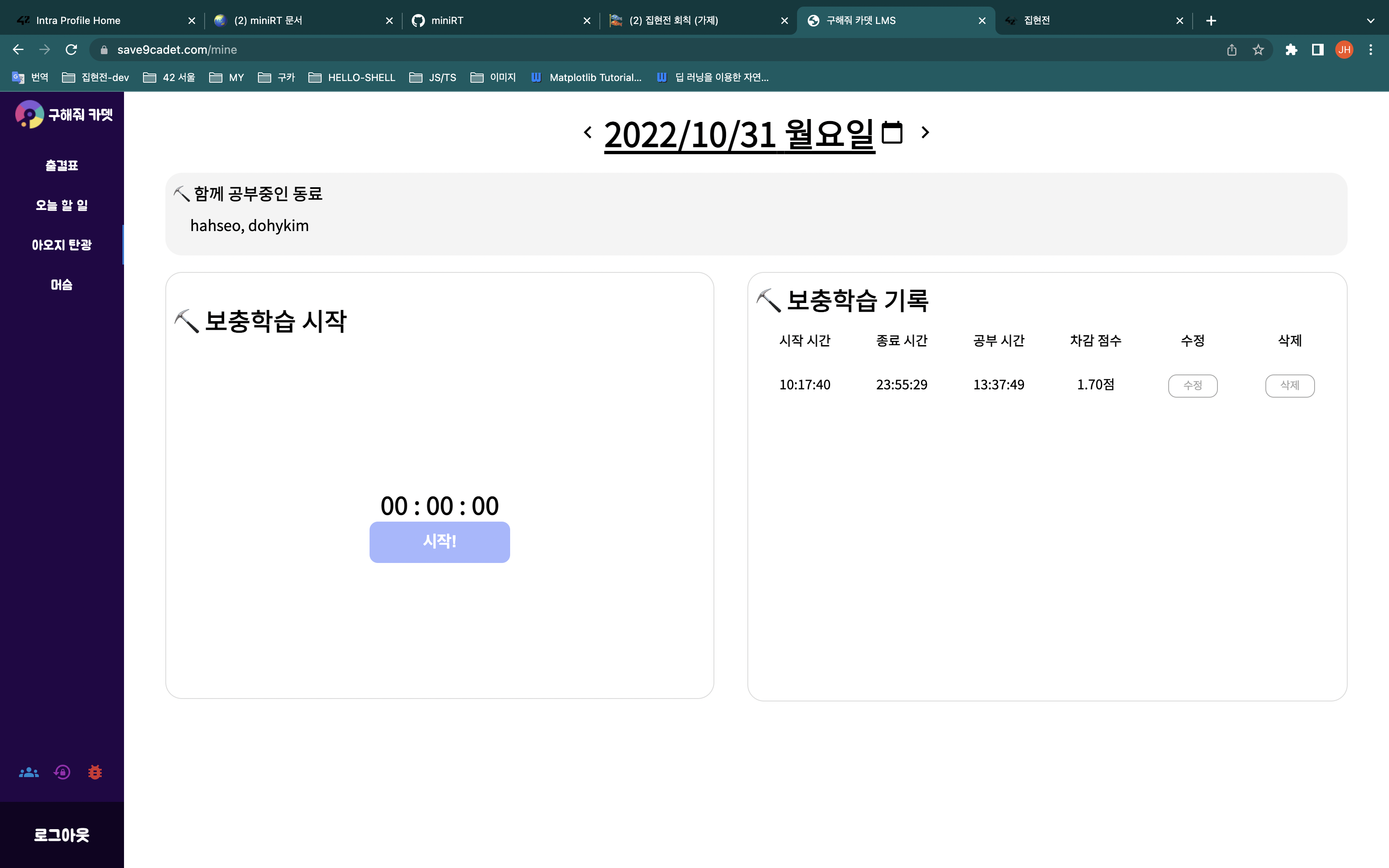Go to the next date
Viewport: 1389px width, 868px height.
tap(925, 133)
